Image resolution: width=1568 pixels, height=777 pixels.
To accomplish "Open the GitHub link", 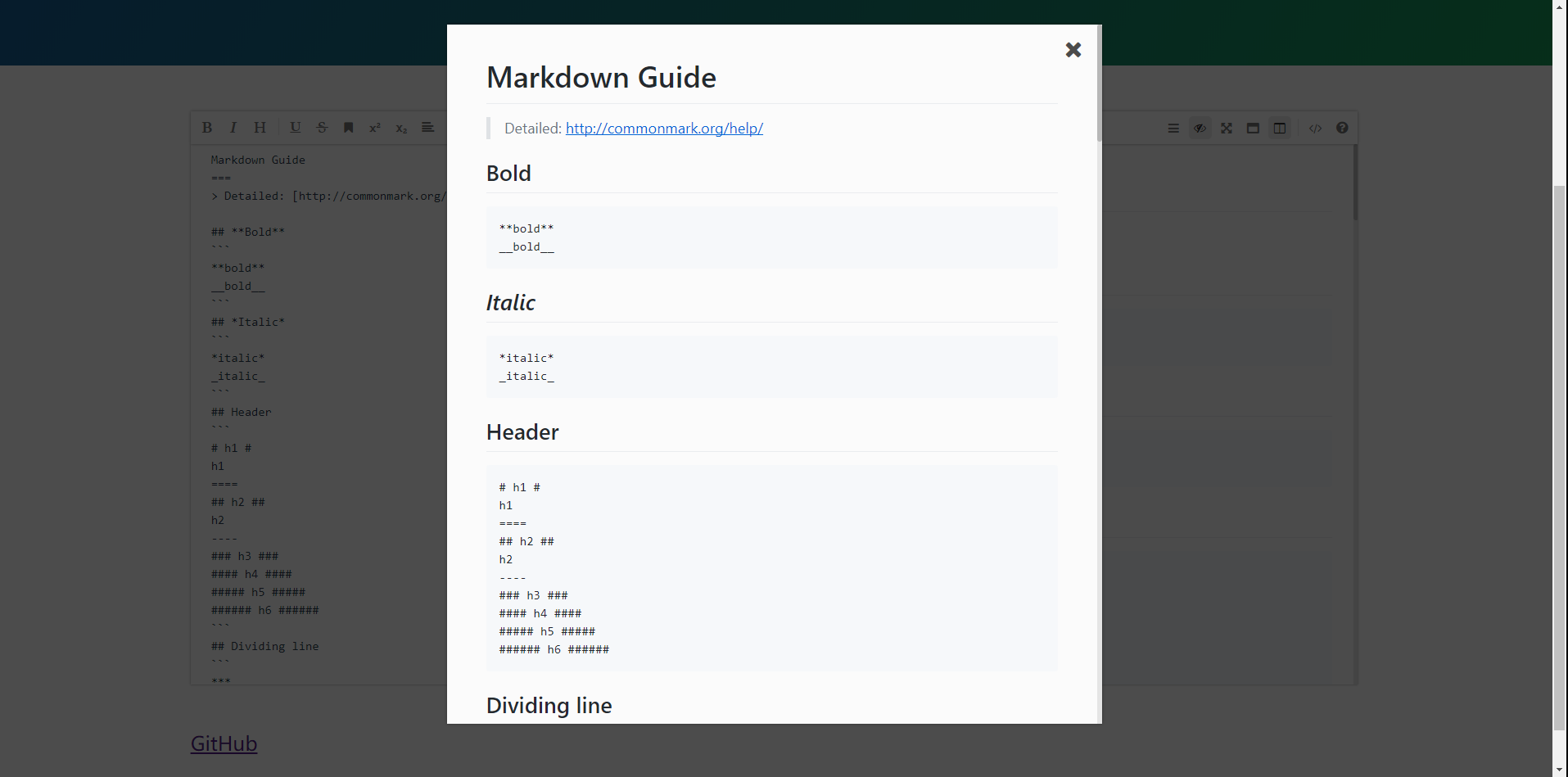I will pos(224,743).
